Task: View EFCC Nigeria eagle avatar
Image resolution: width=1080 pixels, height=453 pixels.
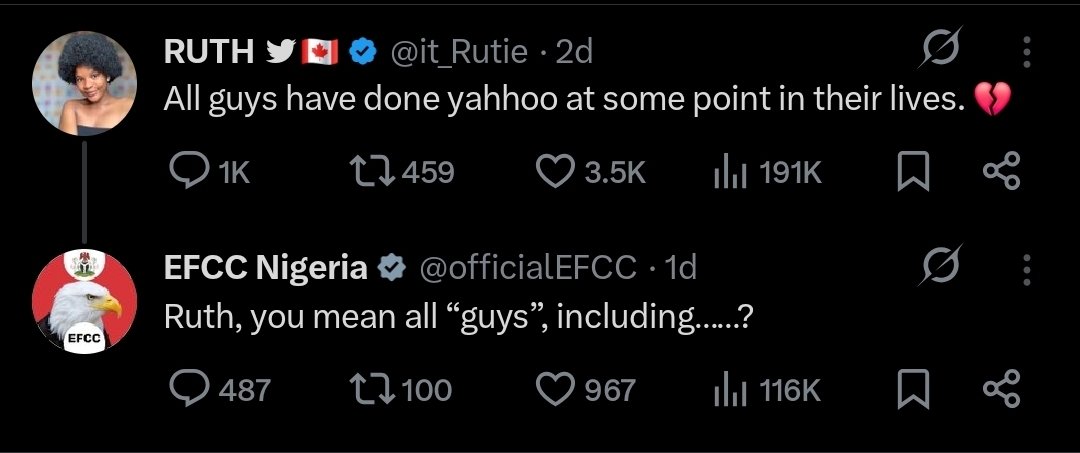Action: [84, 302]
